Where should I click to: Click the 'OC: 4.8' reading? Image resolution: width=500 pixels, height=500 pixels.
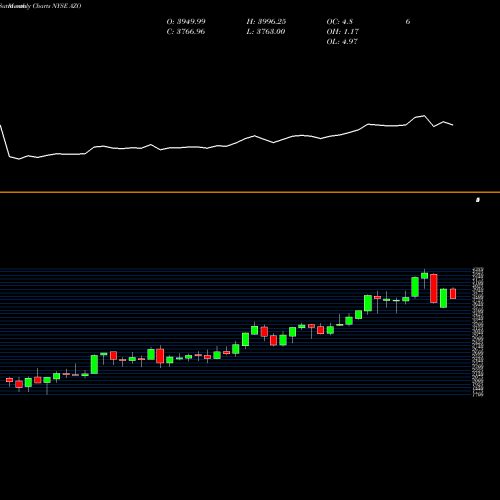pyautogui.click(x=340, y=22)
